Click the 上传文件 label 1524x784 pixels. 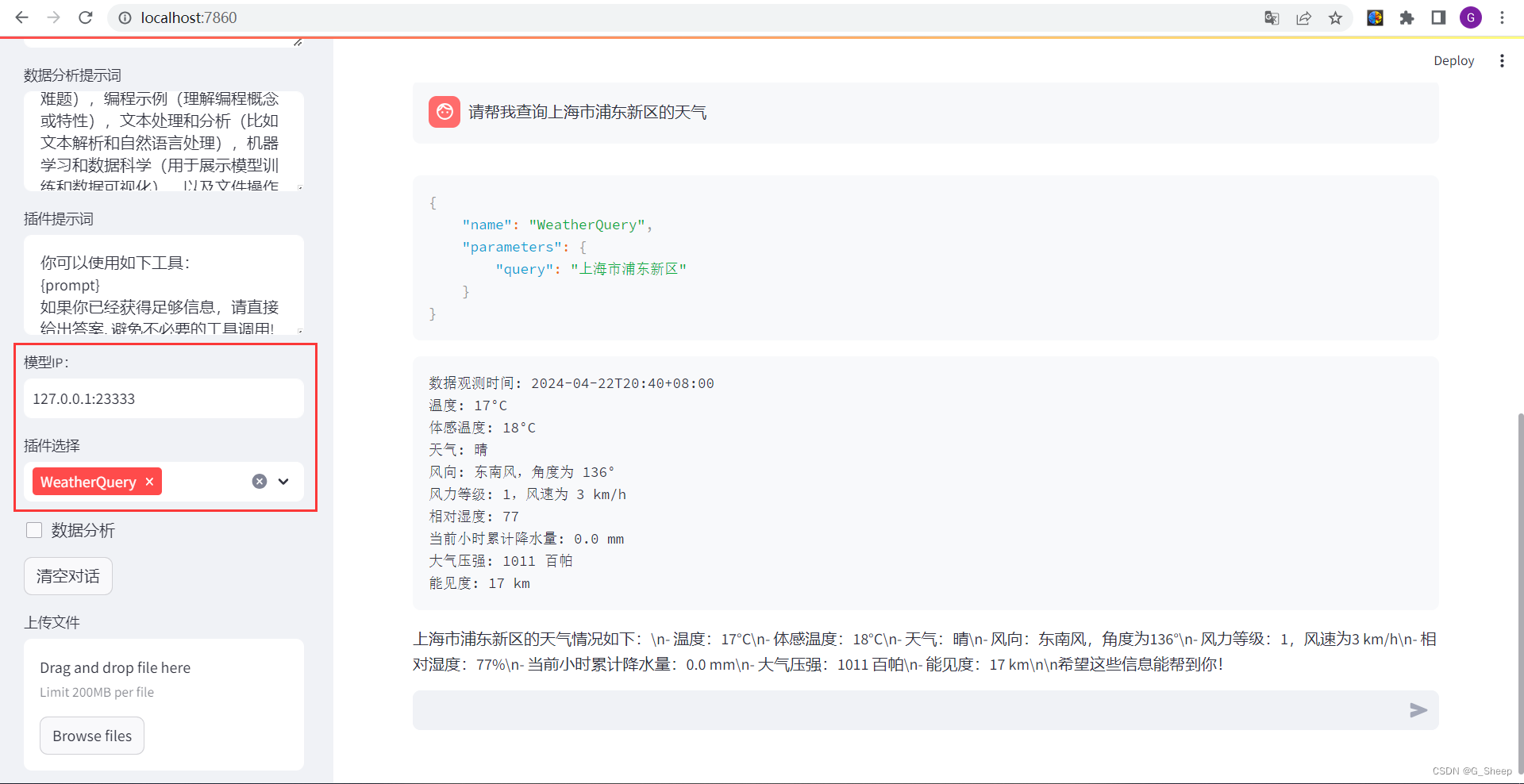52,622
